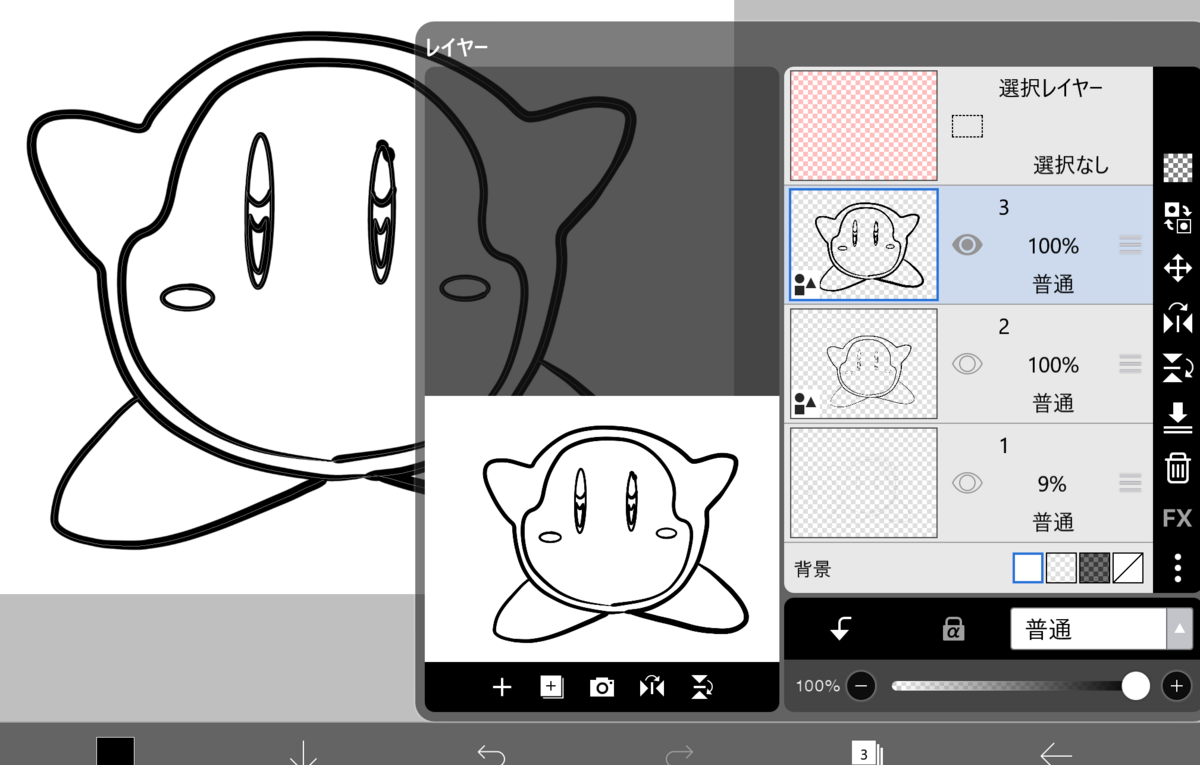Toggle visibility of layer 1
Viewport: 1200px width, 765px height.
(967, 483)
